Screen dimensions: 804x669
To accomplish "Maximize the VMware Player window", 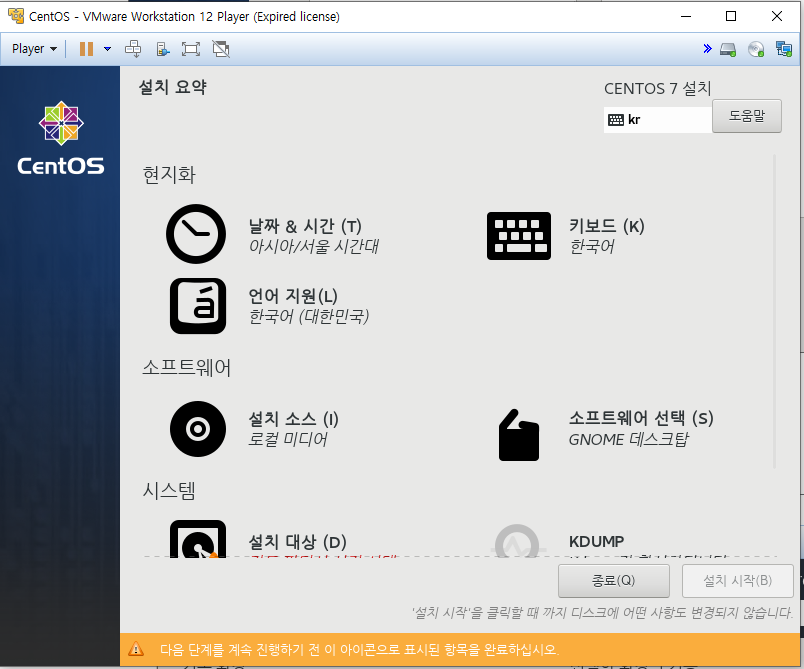I will (731, 16).
